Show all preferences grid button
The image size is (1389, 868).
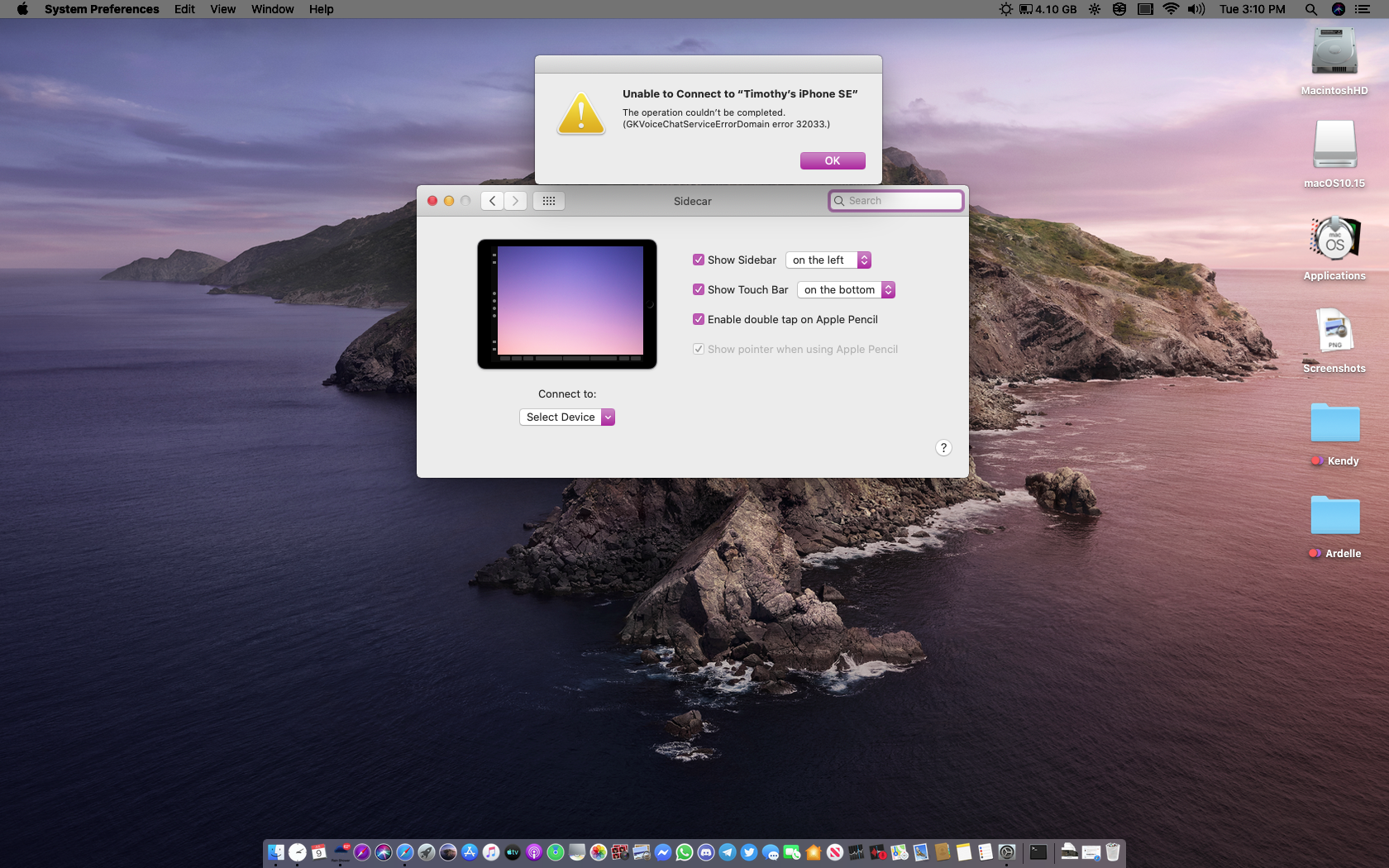tap(549, 201)
